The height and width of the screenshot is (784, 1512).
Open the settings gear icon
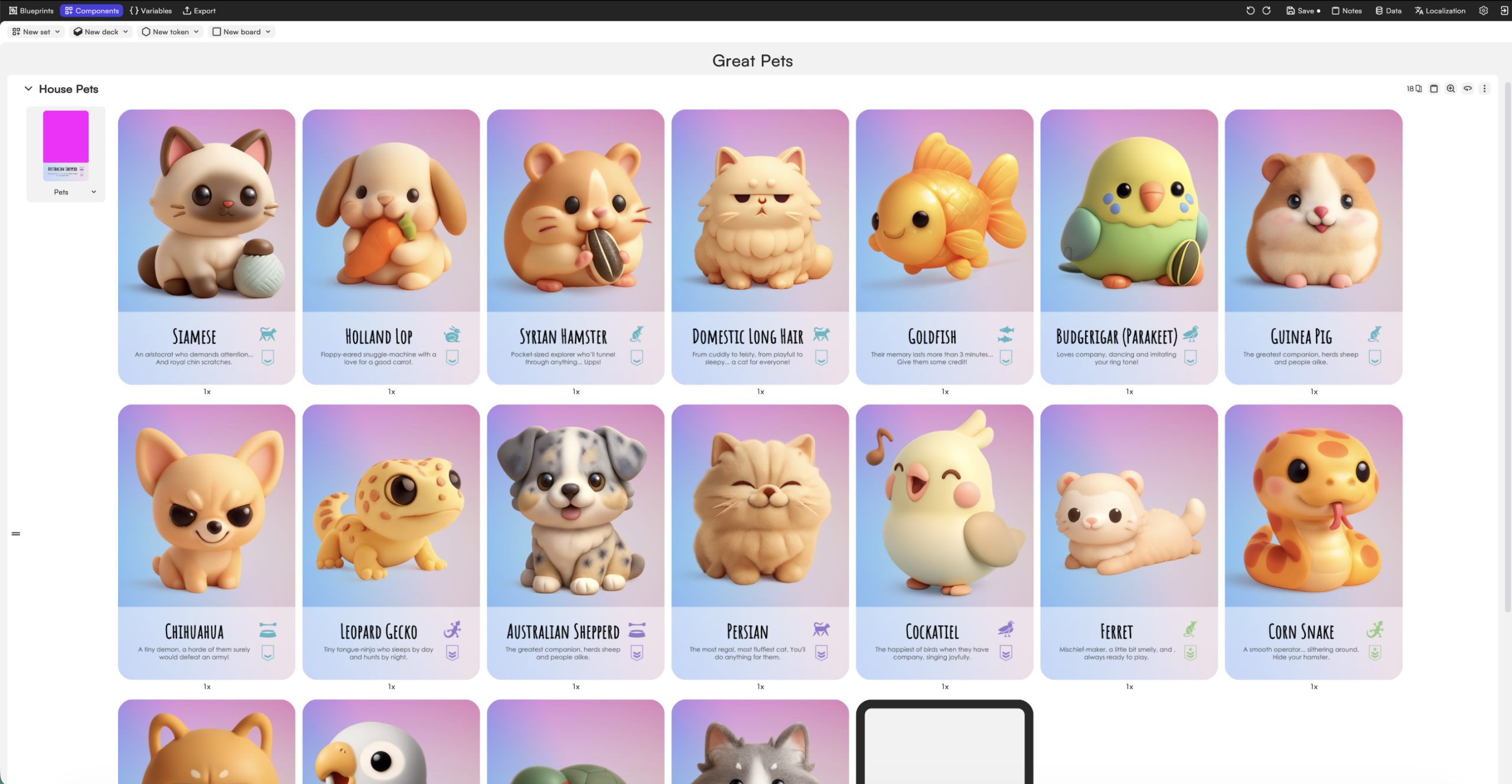click(x=1483, y=11)
